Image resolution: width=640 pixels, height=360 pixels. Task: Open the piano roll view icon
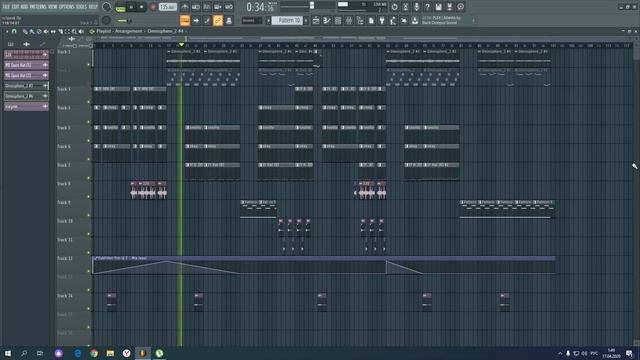click(327, 20)
